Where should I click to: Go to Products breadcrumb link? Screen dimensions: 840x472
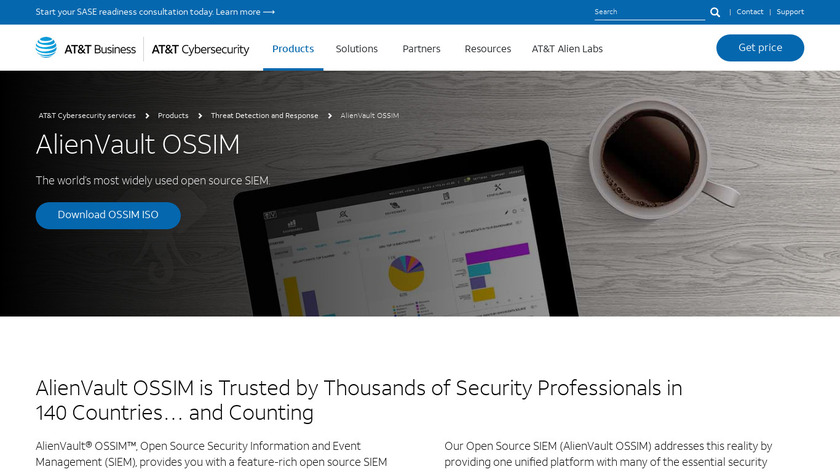(173, 116)
